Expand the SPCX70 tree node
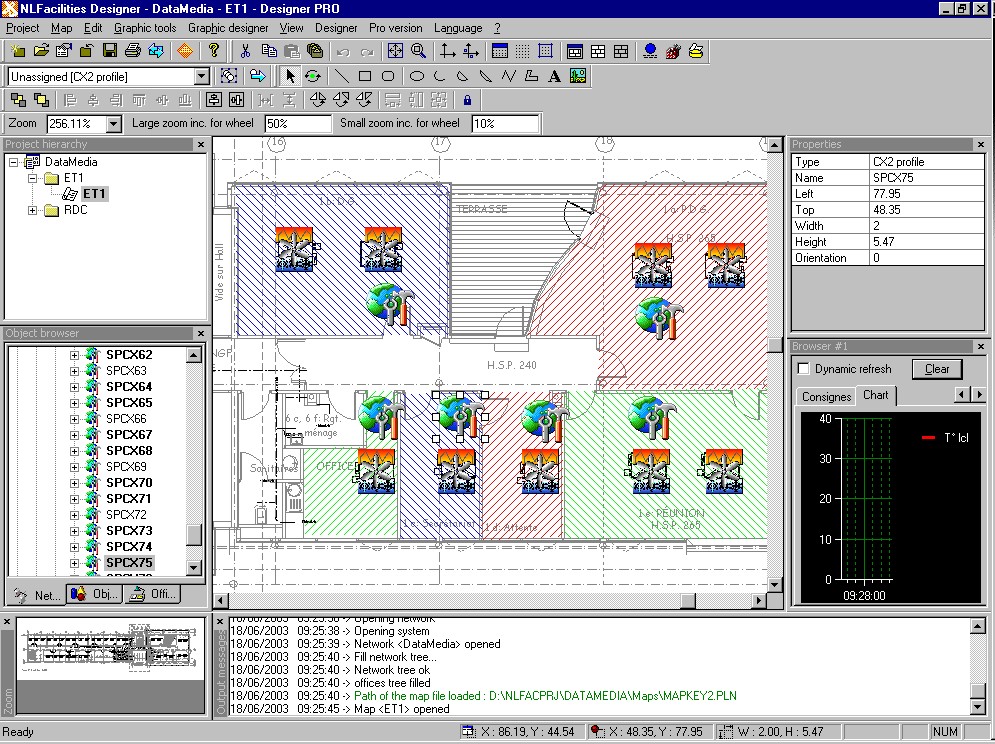The width and height of the screenshot is (995, 744). pyautogui.click(x=74, y=483)
